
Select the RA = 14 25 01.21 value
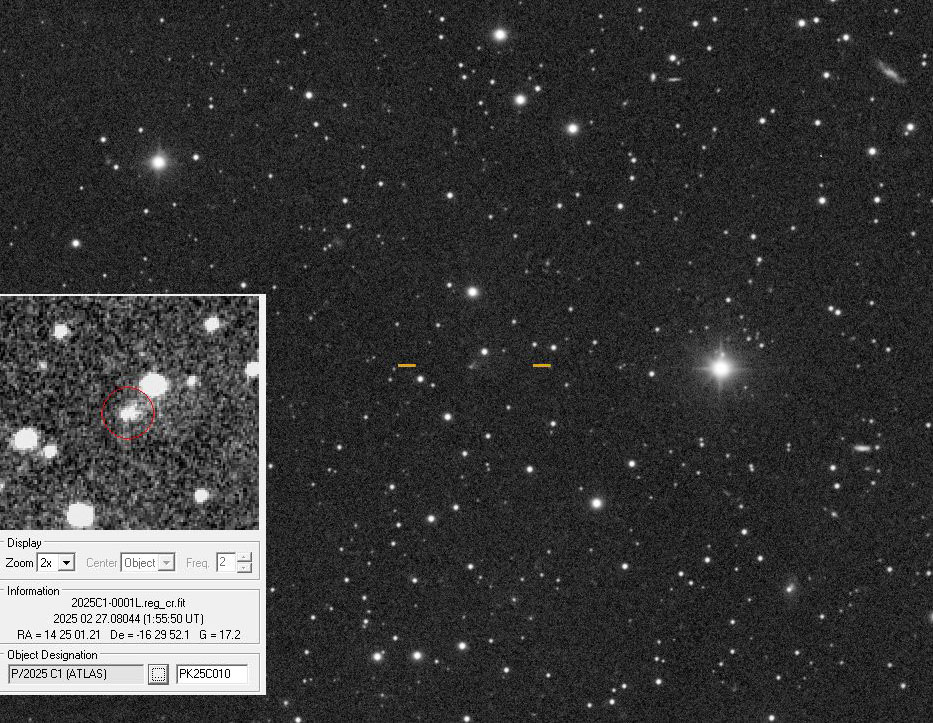pos(59,635)
